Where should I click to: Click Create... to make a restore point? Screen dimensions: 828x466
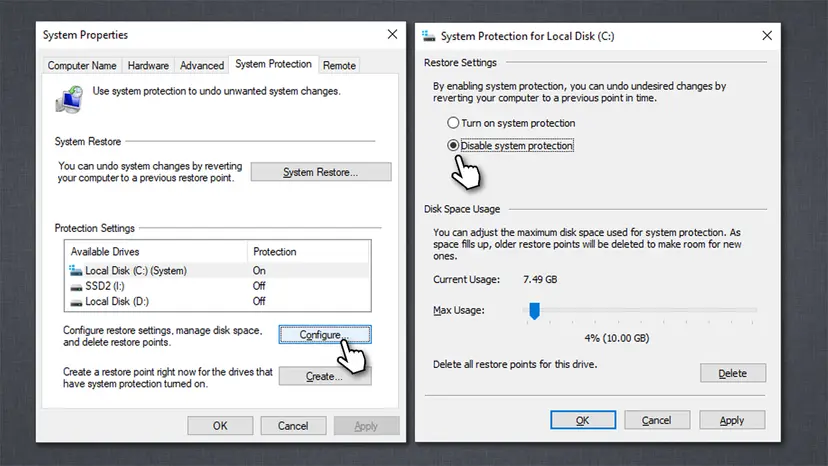point(325,376)
